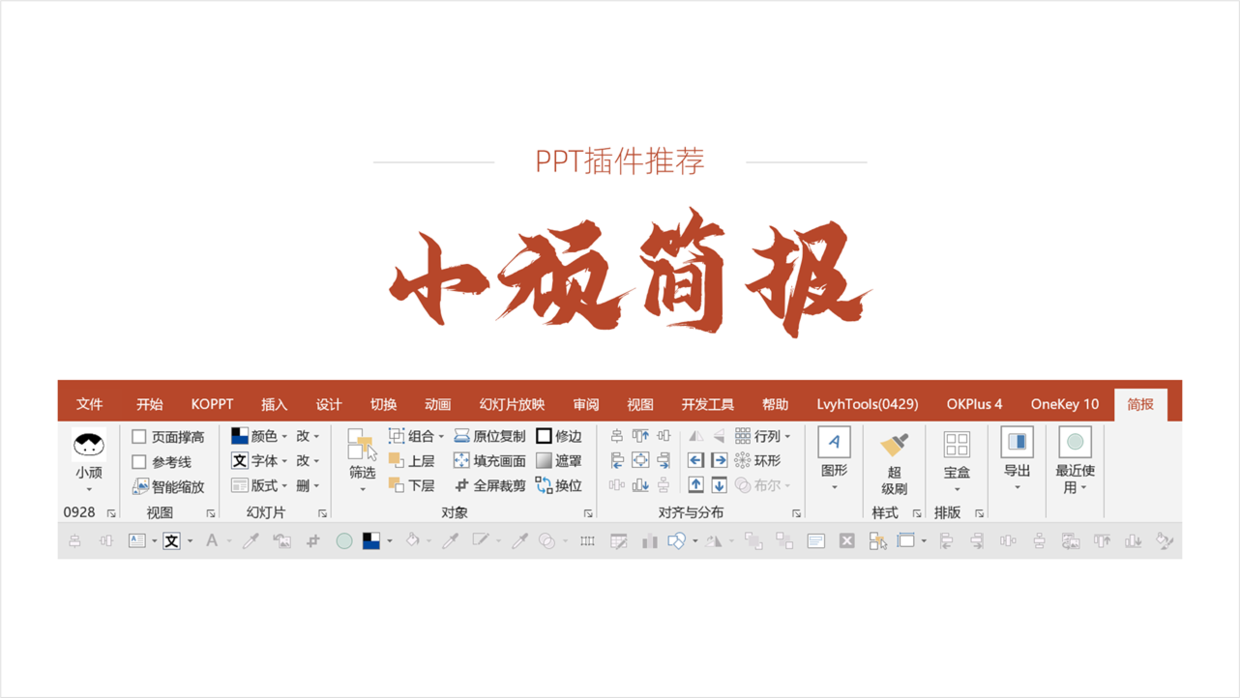Click the 环形 circular layout tool
Image resolution: width=1240 pixels, height=698 pixels.
click(x=757, y=461)
